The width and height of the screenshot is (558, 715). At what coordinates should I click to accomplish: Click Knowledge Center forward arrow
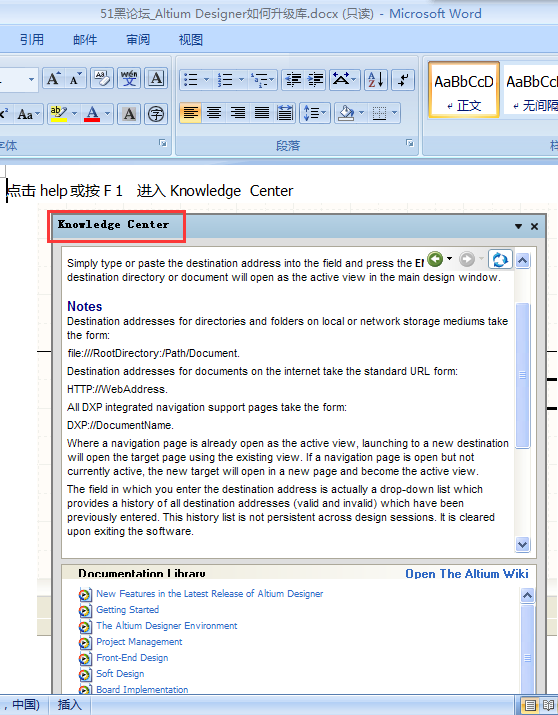[x=467, y=259]
